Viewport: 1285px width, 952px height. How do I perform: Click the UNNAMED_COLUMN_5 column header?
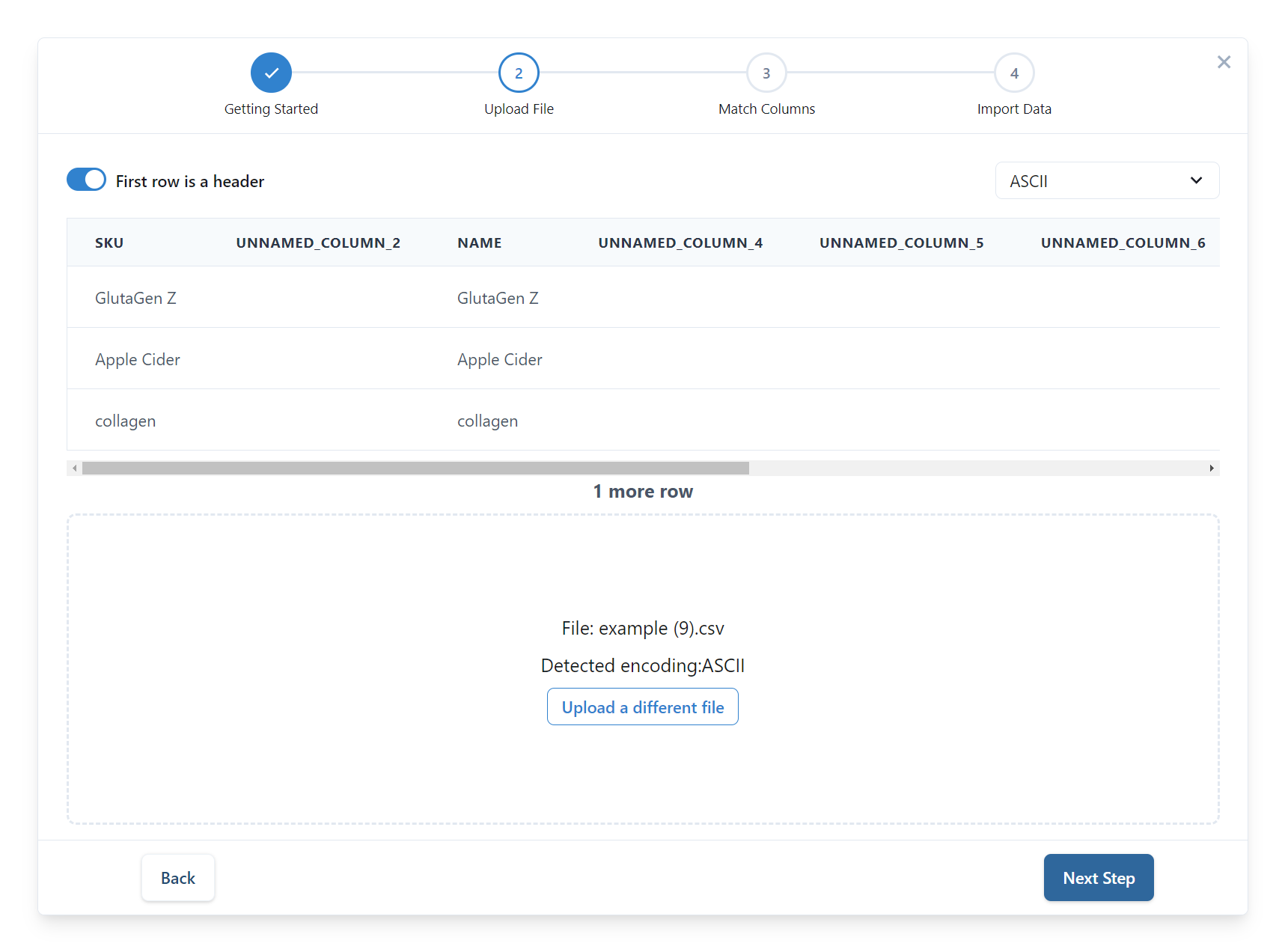click(901, 242)
